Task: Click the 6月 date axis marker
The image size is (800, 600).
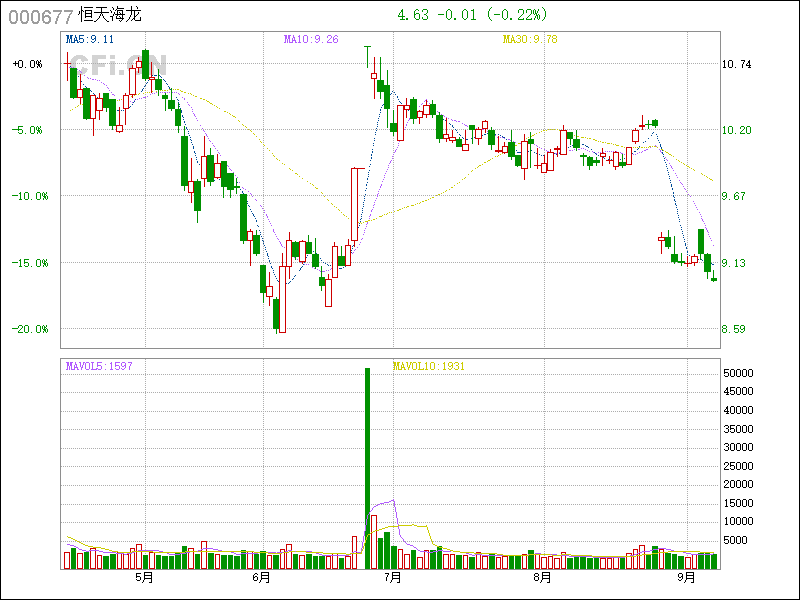Action: [x=262, y=577]
